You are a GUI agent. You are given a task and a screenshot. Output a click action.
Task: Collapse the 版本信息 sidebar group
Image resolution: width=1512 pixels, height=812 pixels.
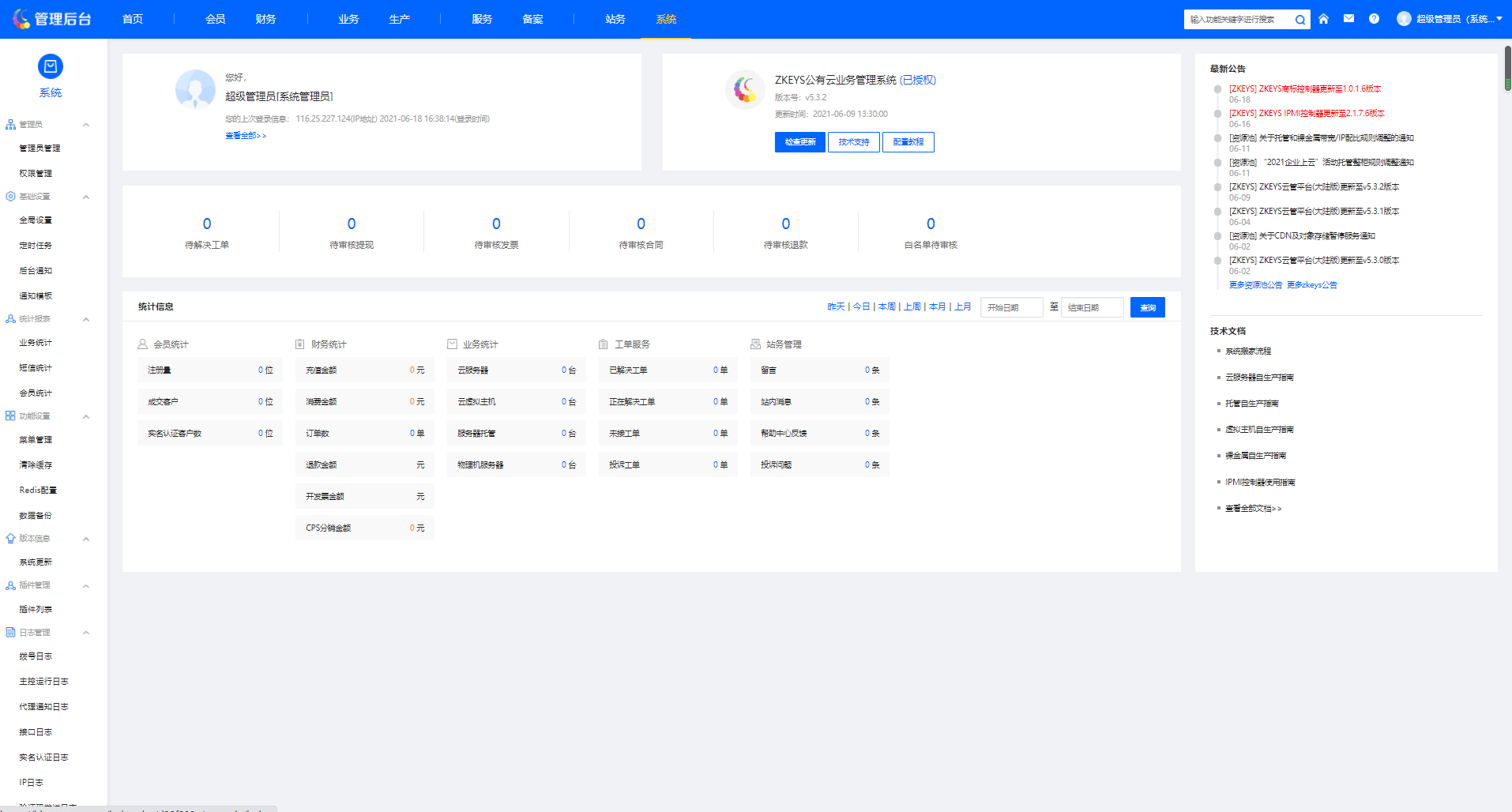coord(86,539)
